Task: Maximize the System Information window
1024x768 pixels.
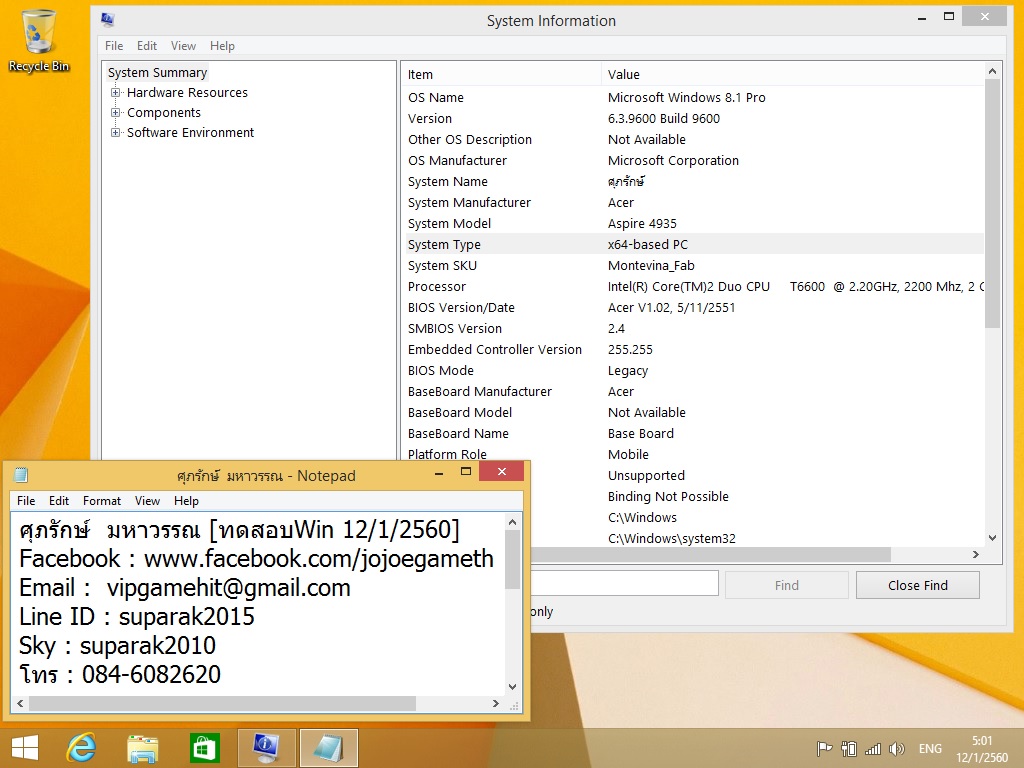Action: (x=949, y=17)
